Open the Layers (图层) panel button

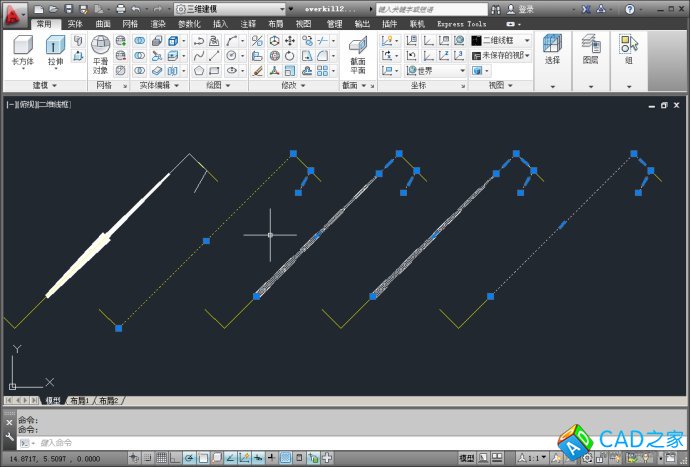591,50
